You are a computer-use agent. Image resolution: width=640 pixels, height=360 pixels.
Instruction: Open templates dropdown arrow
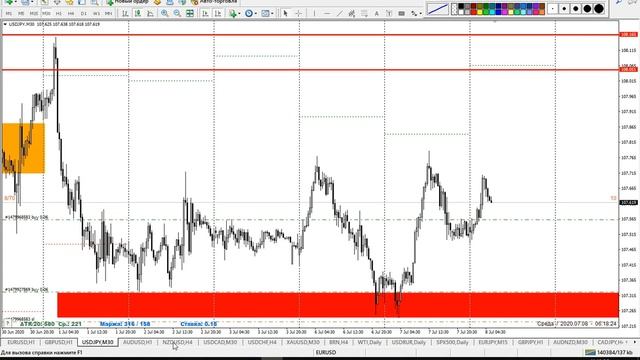[272, 13]
